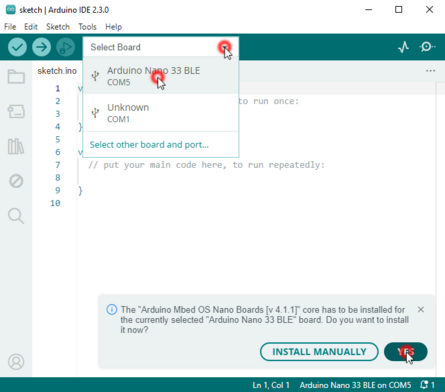
Task: Open the File menu
Action: [10, 27]
